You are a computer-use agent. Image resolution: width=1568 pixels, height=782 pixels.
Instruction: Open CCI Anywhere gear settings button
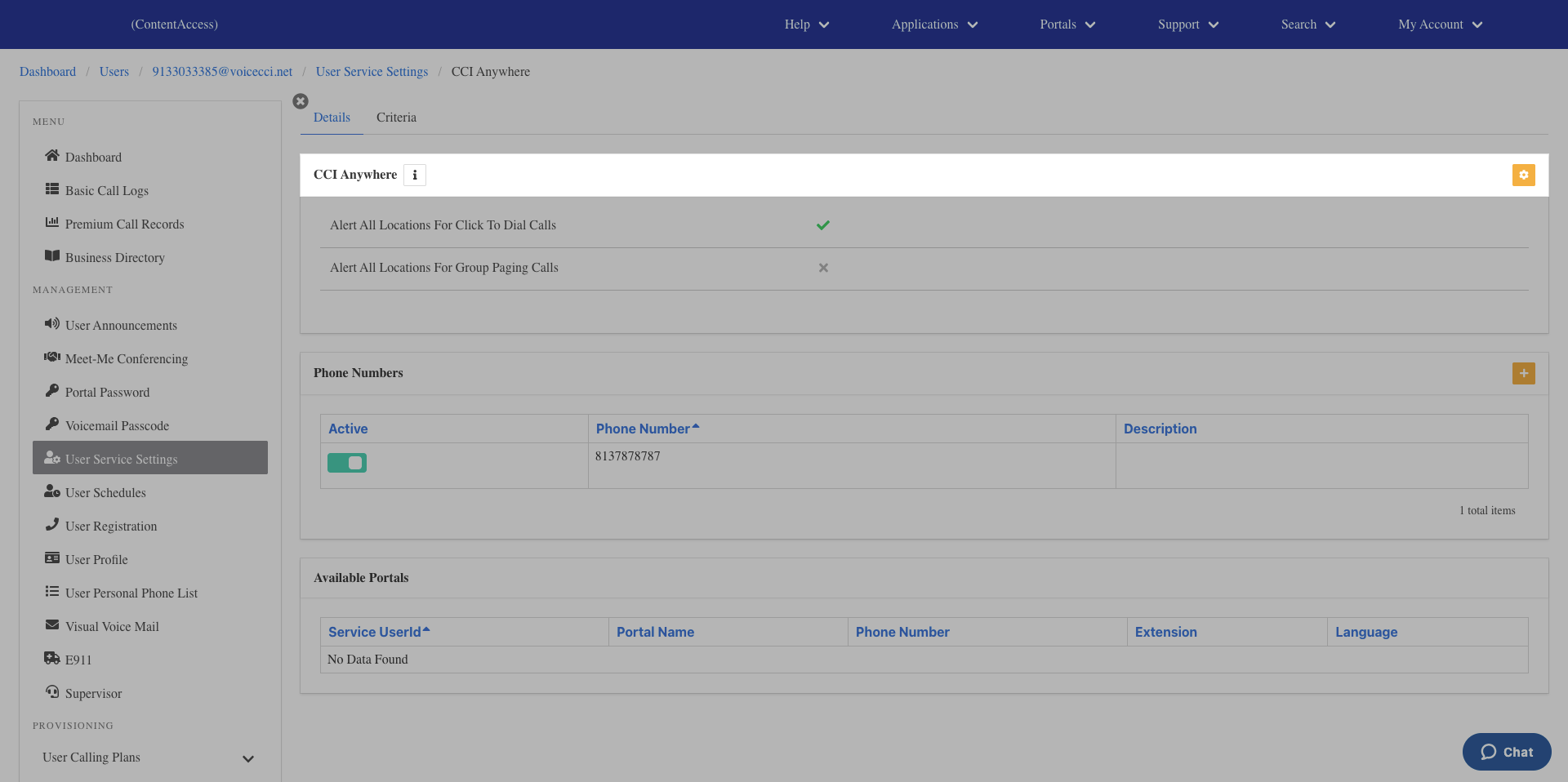(1523, 175)
